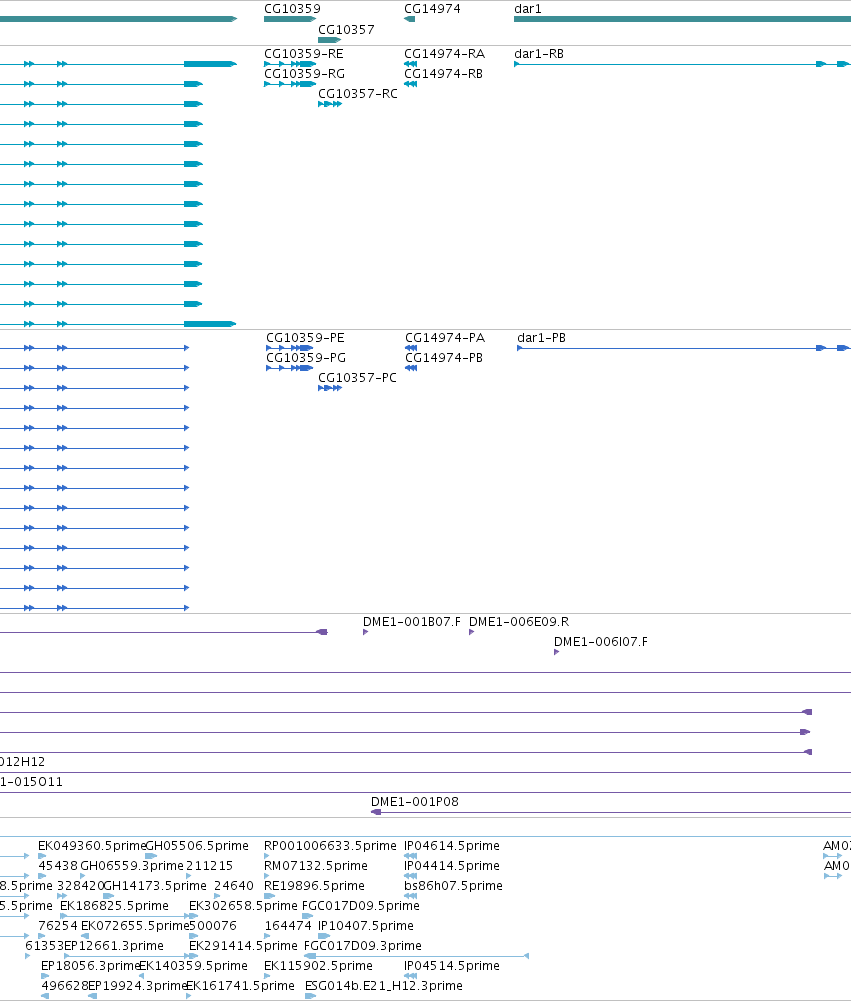851x1001 pixels.
Task: Select transcript label CG14974-RA
Action: 444,54
